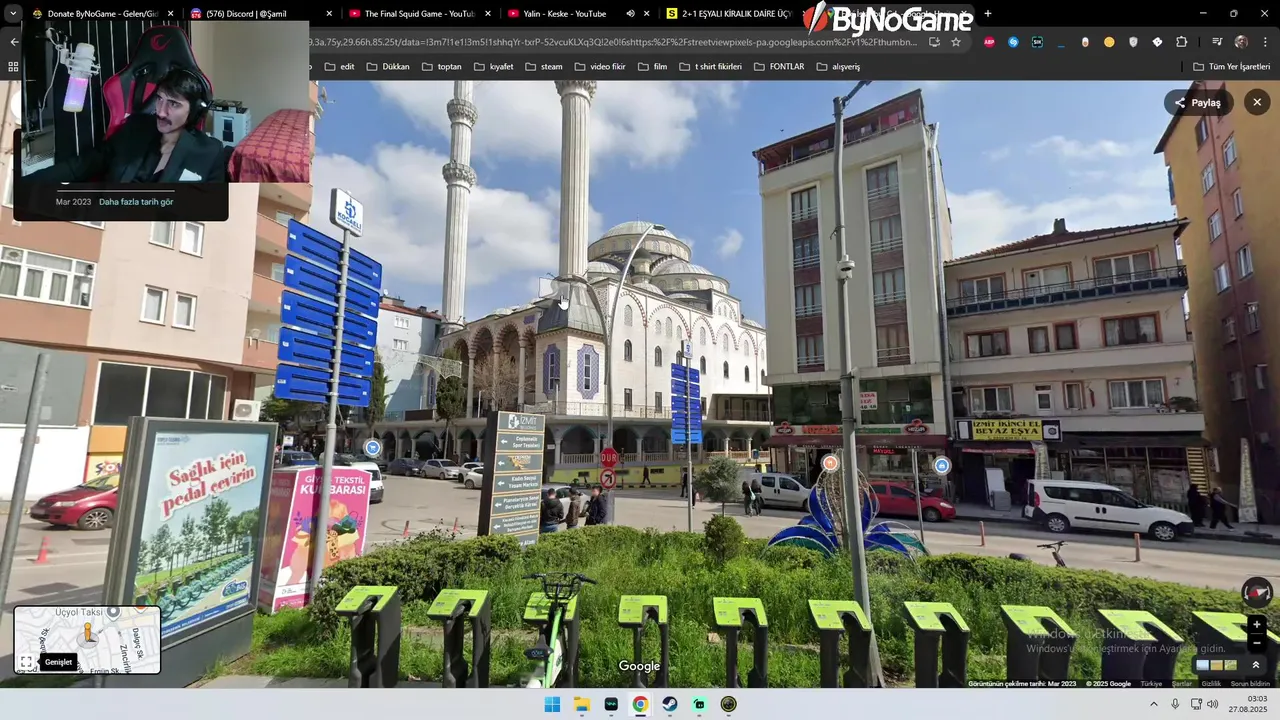Open Steam from the taskbar

670,704
